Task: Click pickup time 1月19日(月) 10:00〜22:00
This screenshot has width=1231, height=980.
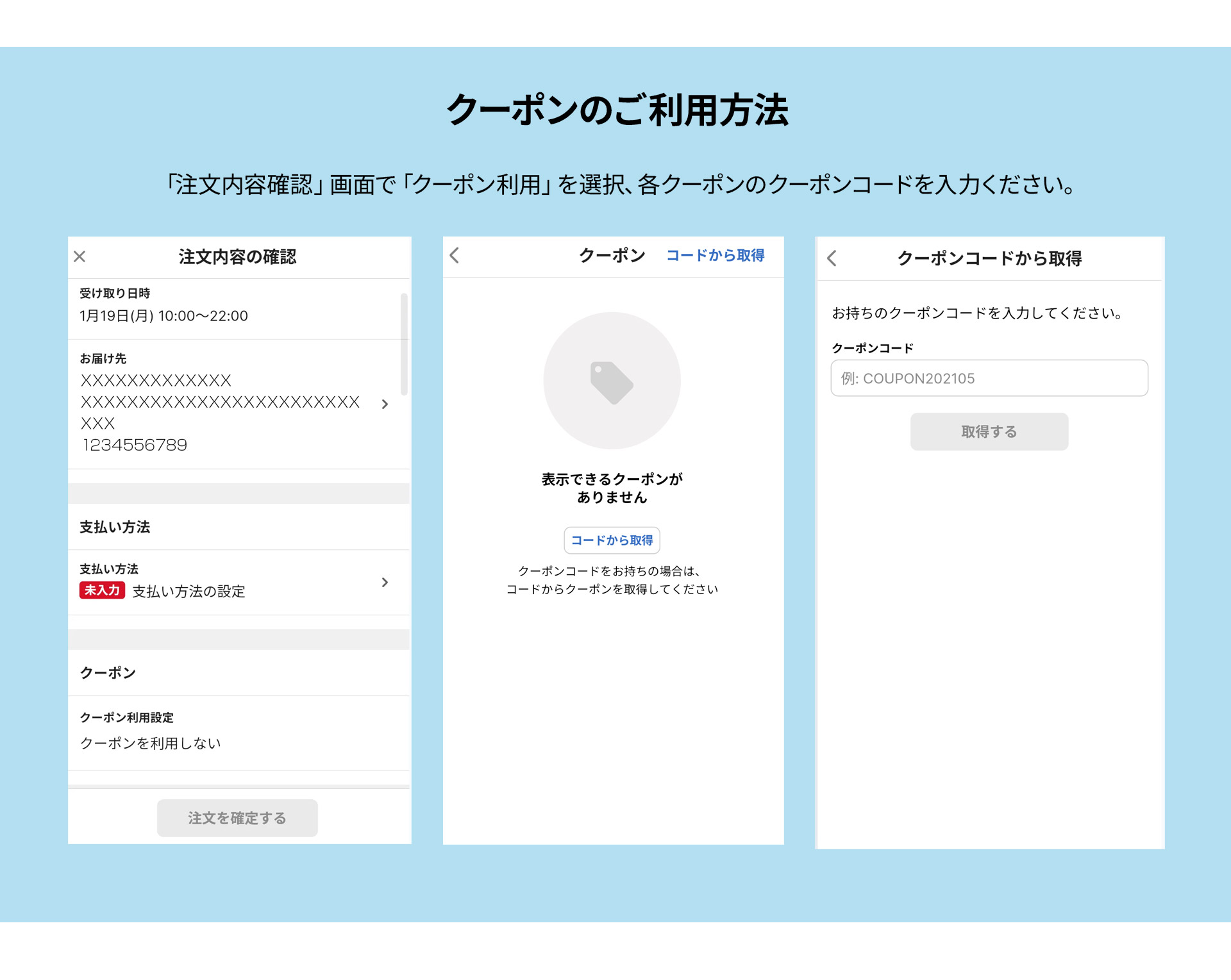Action: [x=163, y=316]
